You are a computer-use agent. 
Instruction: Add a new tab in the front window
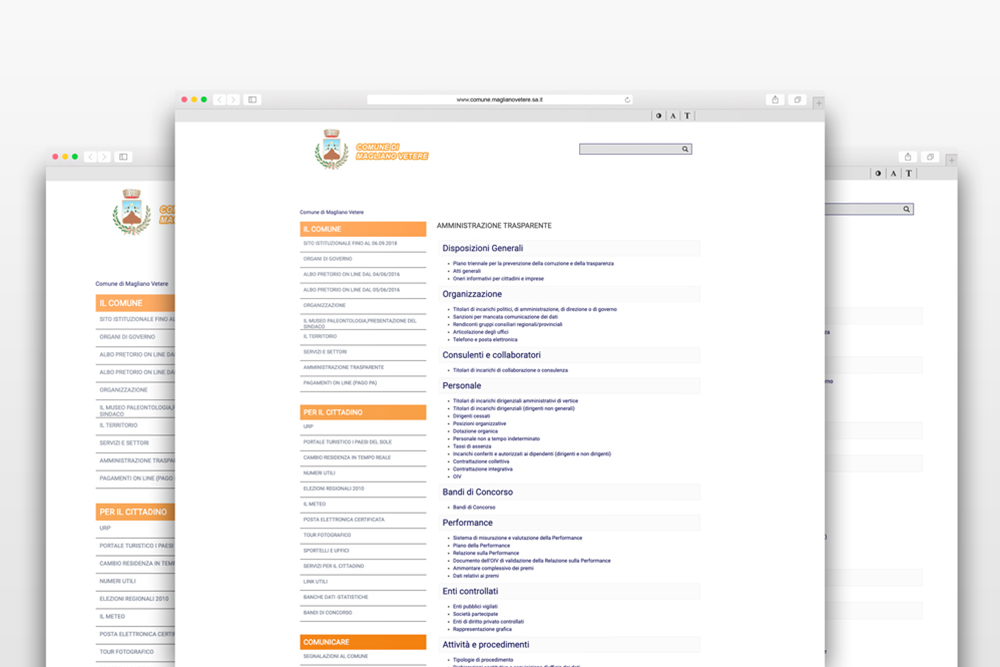click(819, 103)
